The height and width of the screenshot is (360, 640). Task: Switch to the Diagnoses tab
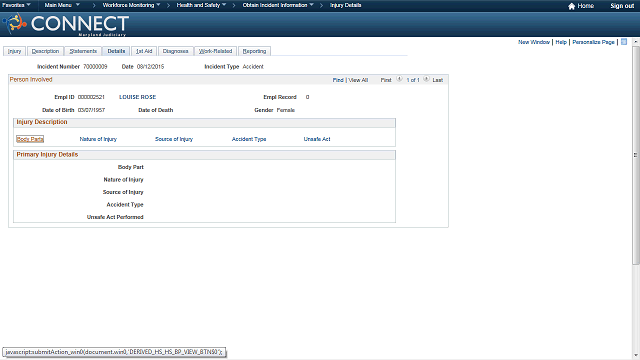pyautogui.click(x=175, y=51)
